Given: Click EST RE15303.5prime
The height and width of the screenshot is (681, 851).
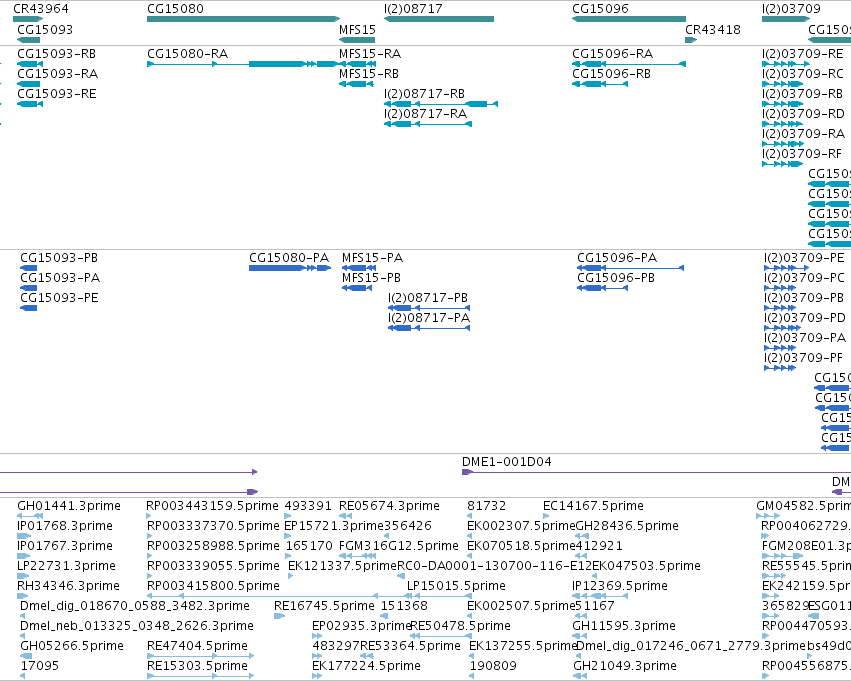Looking at the screenshot, I should coord(200,676).
